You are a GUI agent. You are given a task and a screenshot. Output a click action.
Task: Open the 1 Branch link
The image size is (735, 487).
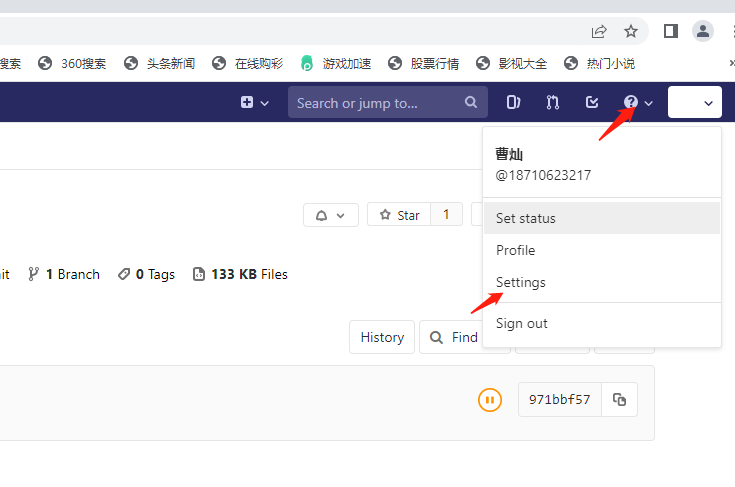pyautogui.click(x=64, y=274)
